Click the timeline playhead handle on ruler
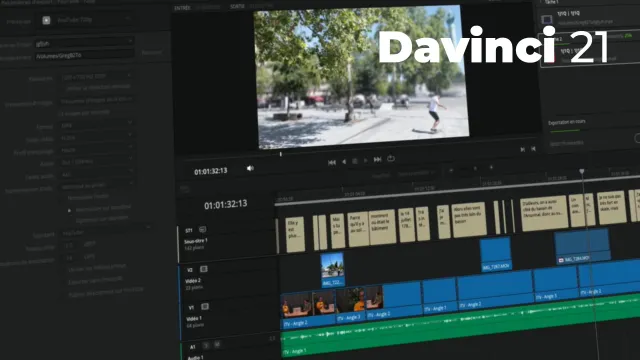The image size is (640, 360). pos(582,171)
